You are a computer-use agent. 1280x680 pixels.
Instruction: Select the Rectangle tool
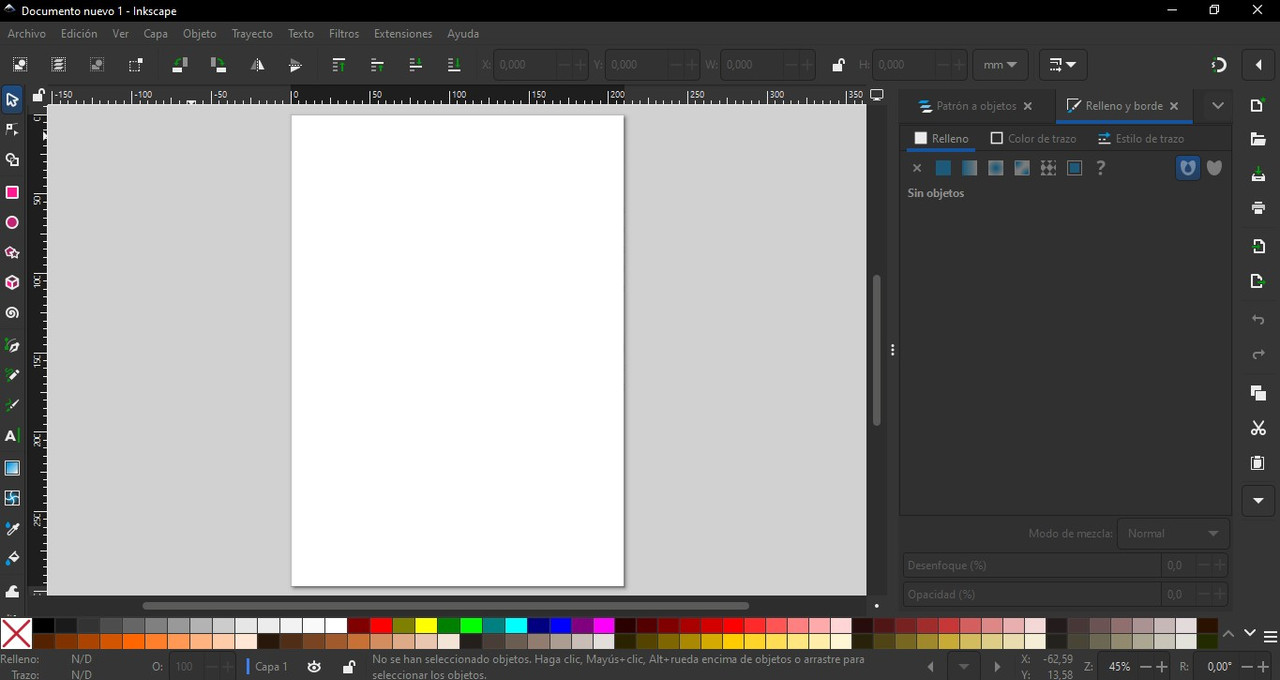coord(12,192)
